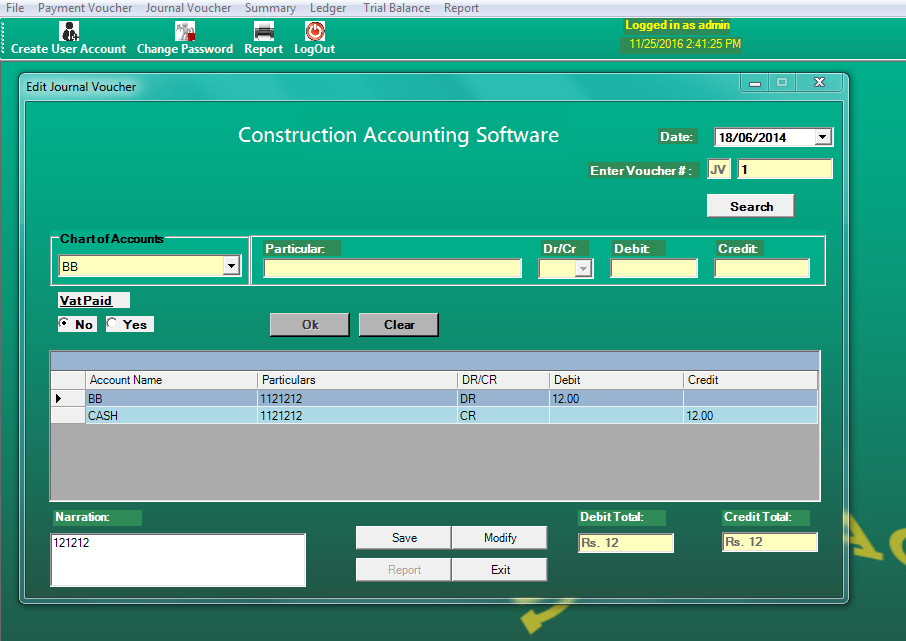Click the Narration text box

click(x=178, y=560)
